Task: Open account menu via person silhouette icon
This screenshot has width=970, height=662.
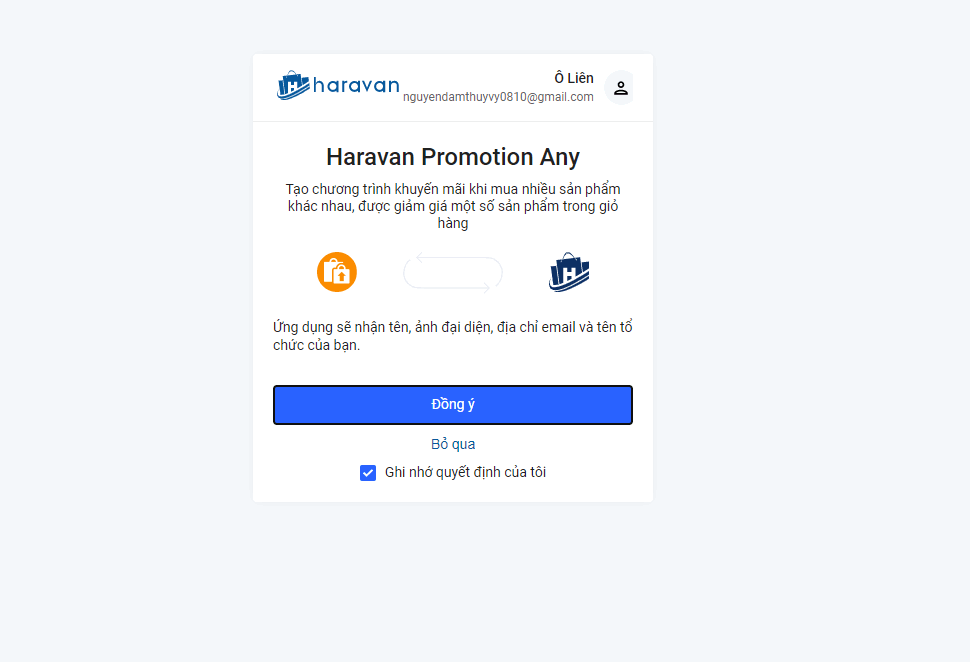Action: tap(620, 88)
